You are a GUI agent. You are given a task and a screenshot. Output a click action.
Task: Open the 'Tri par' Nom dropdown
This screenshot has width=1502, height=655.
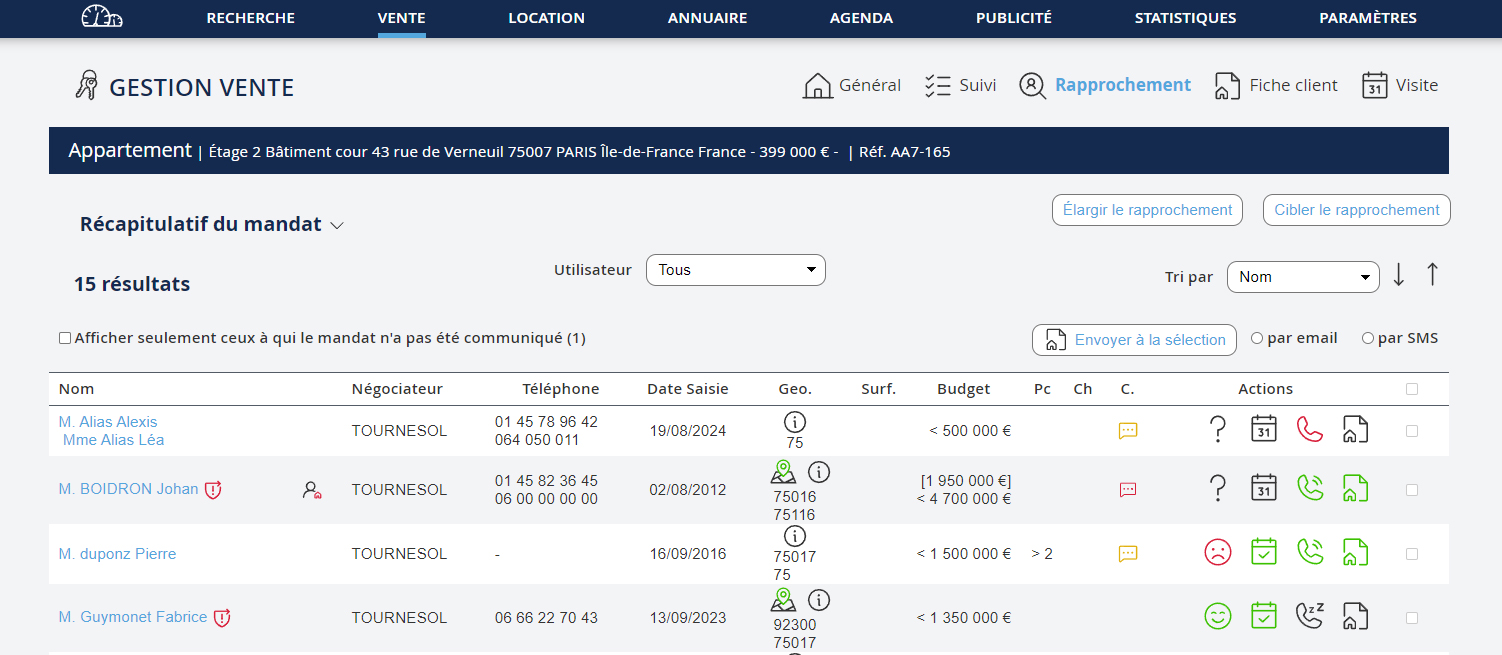click(1302, 277)
